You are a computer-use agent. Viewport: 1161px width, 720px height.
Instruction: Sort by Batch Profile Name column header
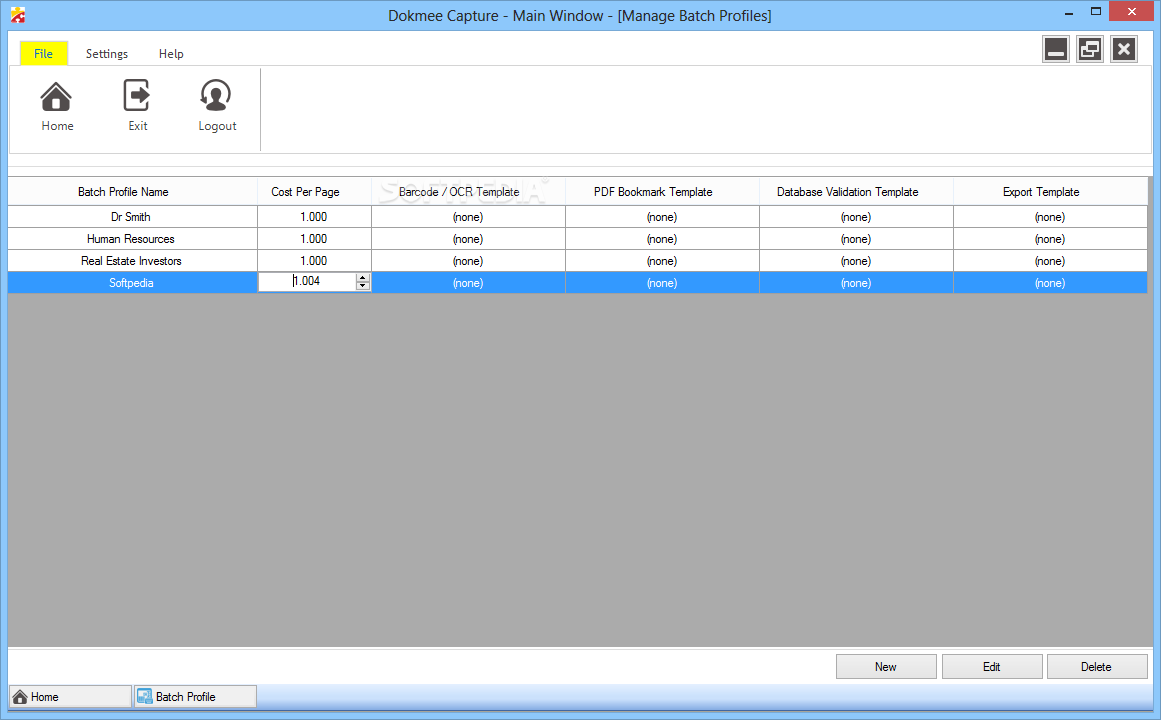(133, 192)
